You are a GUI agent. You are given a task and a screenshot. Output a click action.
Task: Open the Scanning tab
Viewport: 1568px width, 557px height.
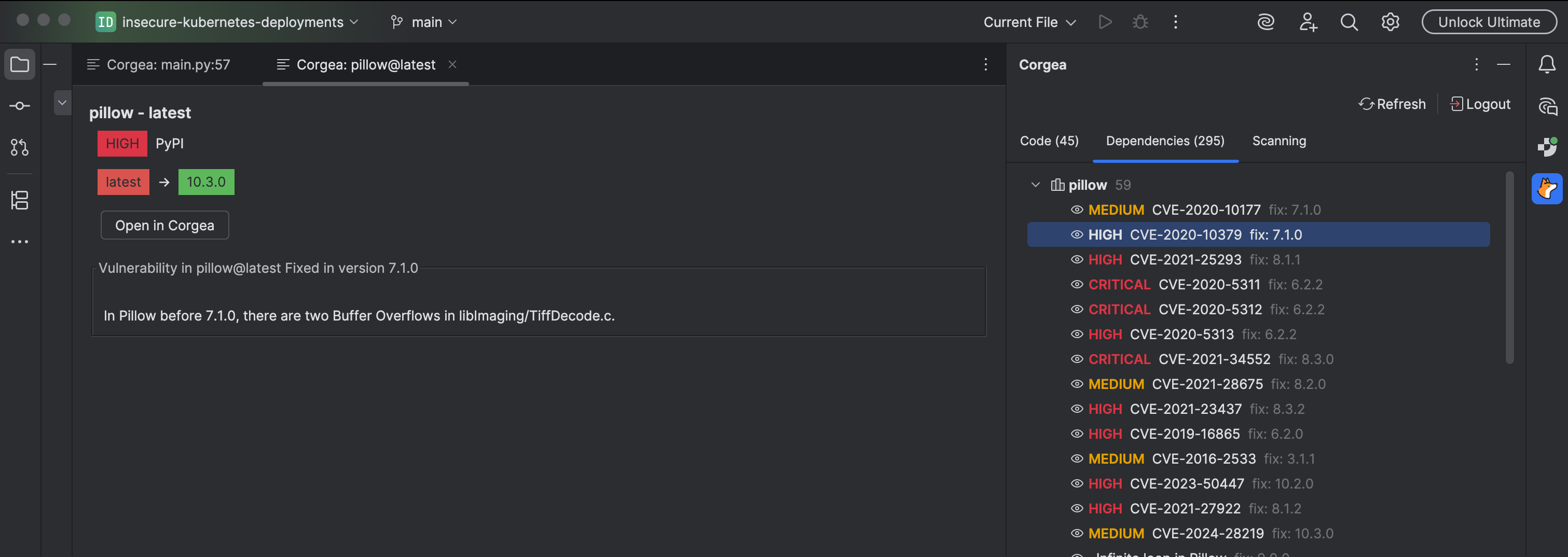tap(1279, 141)
